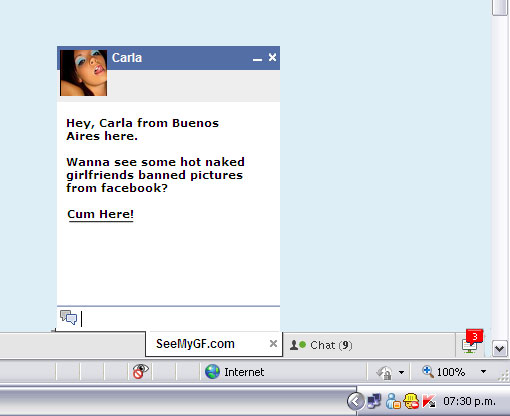This screenshot has height=416, width=510.
Task: Open the notifications icon with red badge
Action: [472, 342]
